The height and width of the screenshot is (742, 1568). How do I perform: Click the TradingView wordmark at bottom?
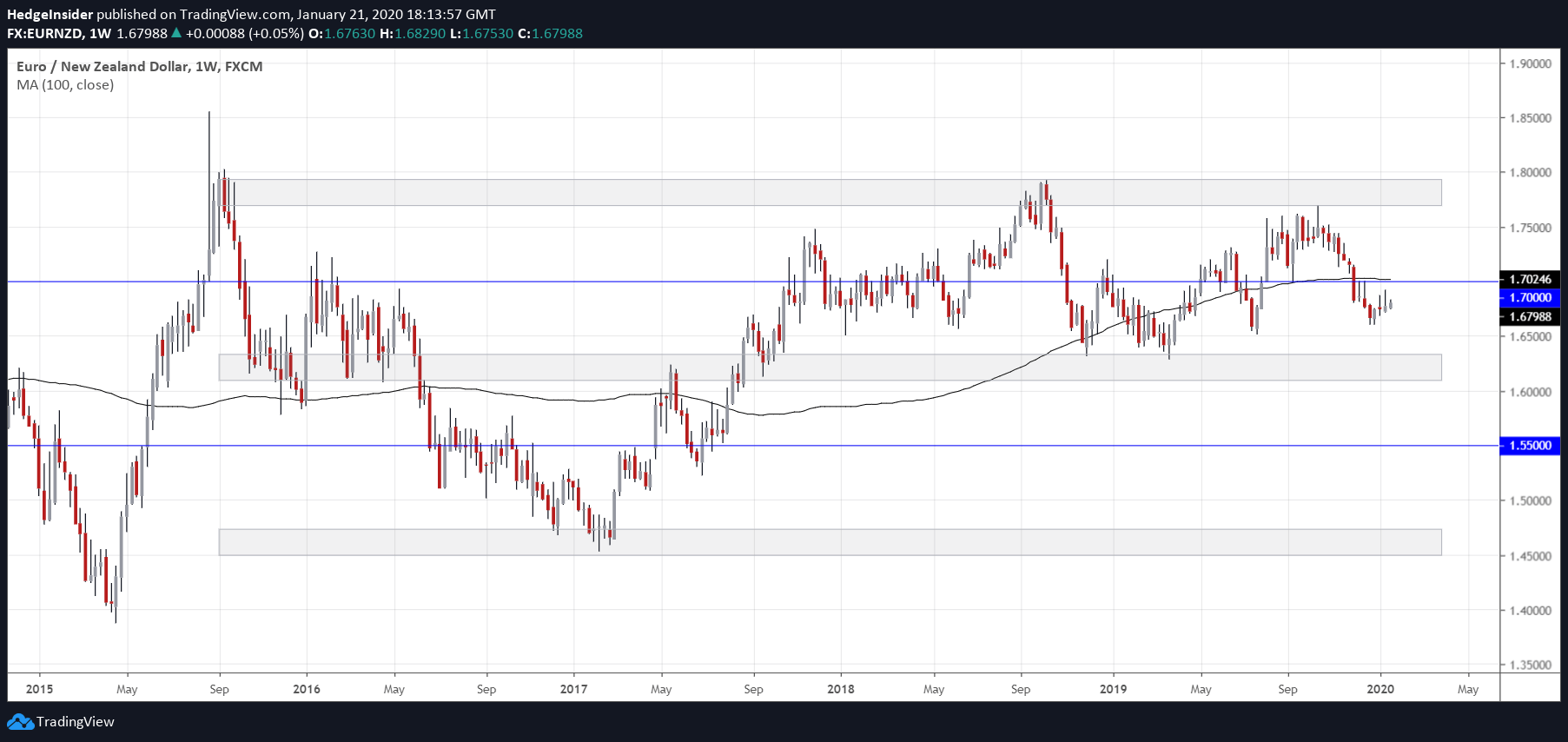tap(76, 722)
